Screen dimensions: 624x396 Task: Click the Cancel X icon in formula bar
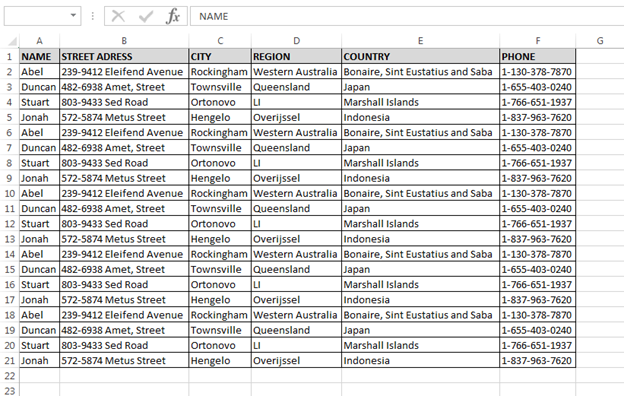point(118,16)
